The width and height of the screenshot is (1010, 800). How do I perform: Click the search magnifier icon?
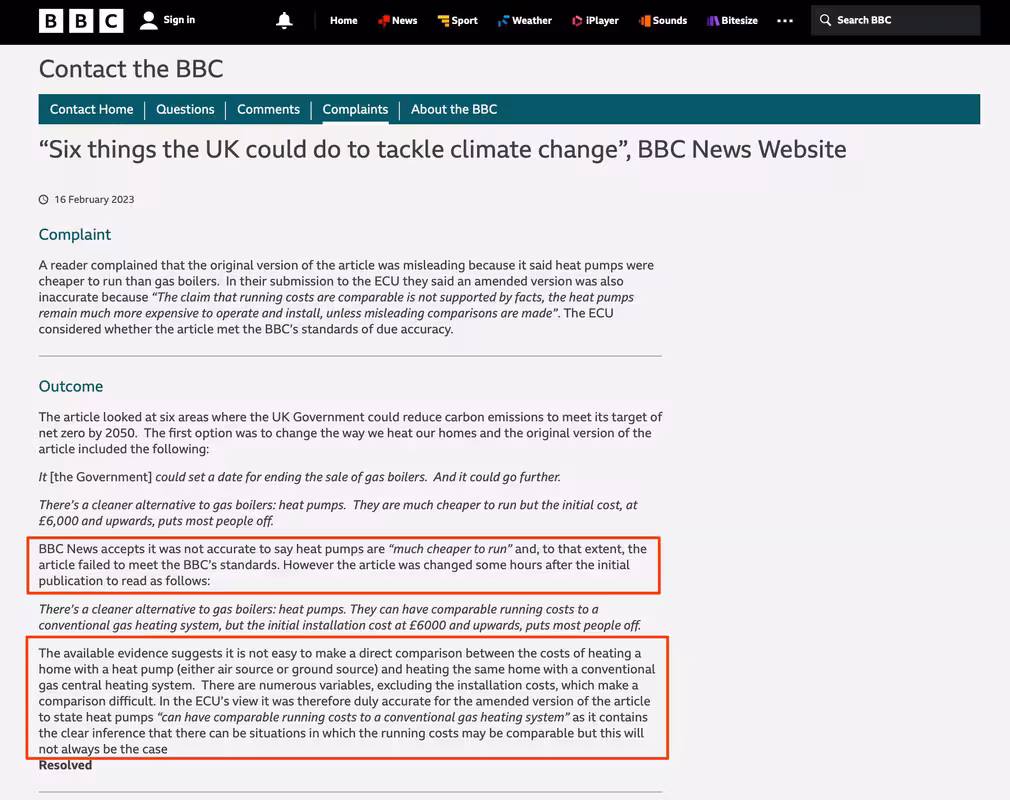(825, 20)
